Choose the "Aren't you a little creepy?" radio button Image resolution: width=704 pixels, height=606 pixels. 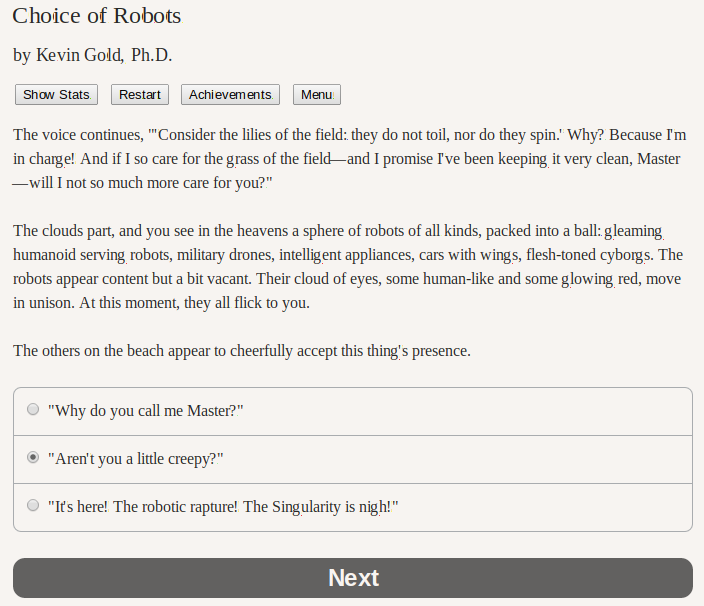(x=33, y=458)
